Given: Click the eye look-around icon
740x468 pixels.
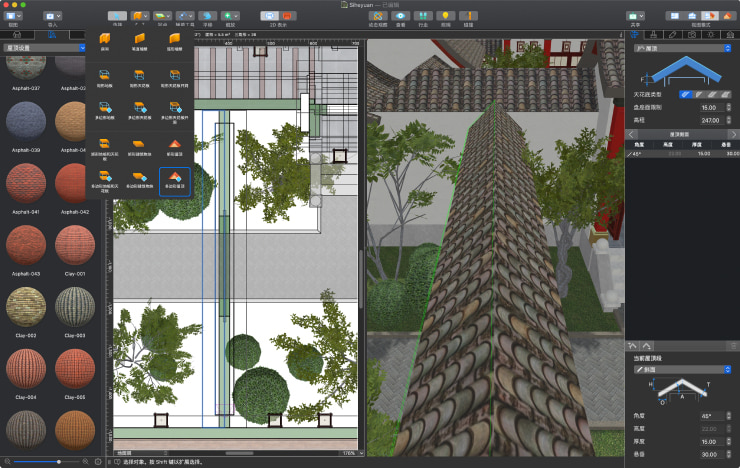Looking at the screenshot, I should click(400, 16).
